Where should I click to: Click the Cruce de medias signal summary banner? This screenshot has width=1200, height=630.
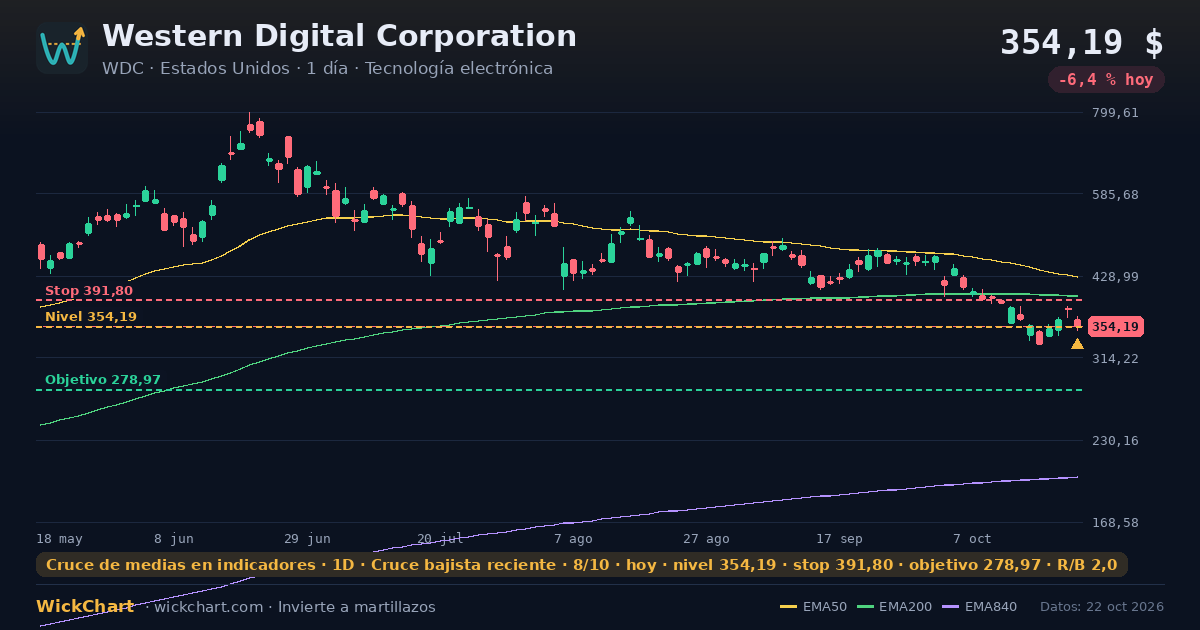[582, 565]
